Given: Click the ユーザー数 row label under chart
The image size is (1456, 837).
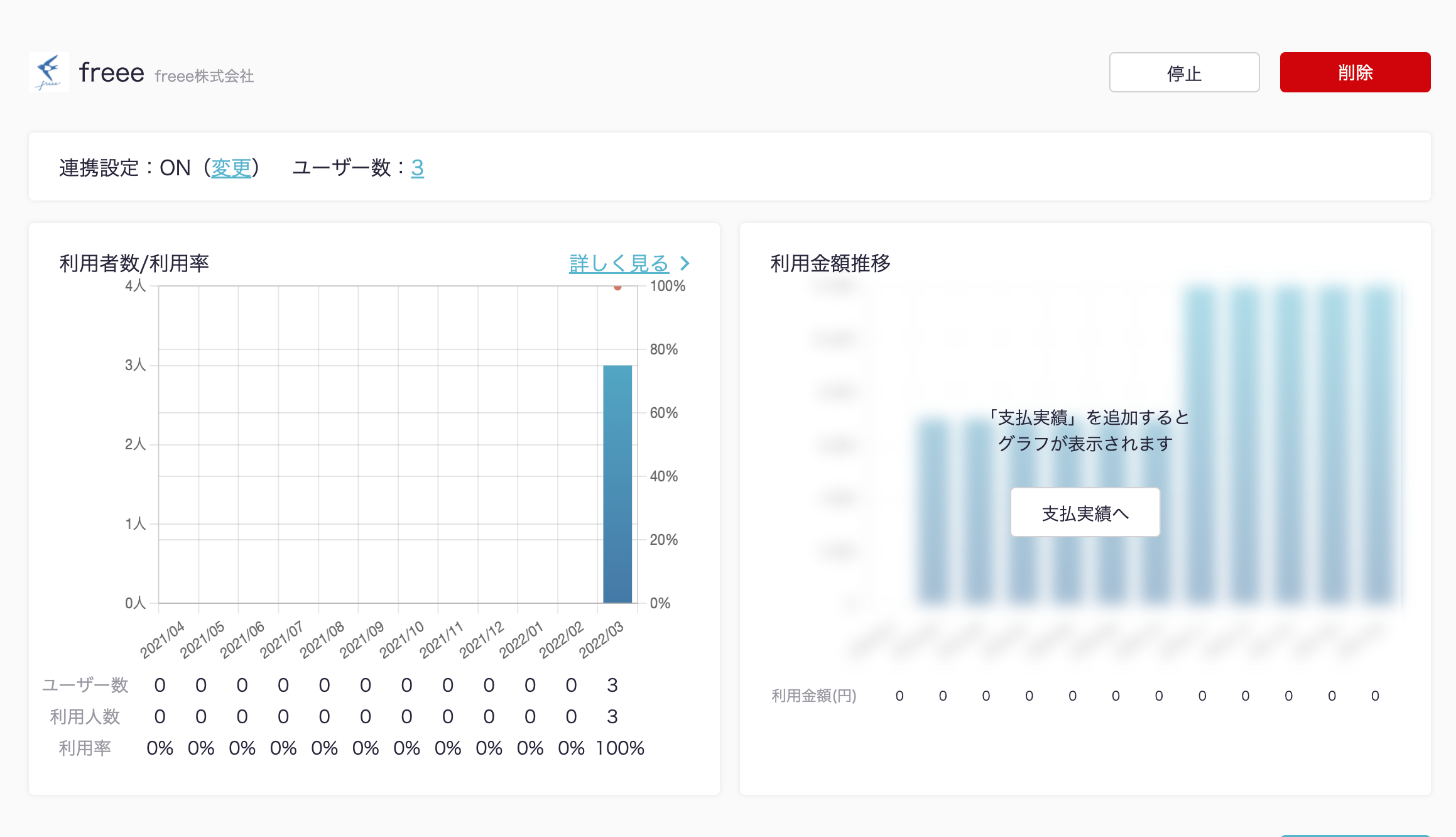Looking at the screenshot, I should click(x=85, y=685).
